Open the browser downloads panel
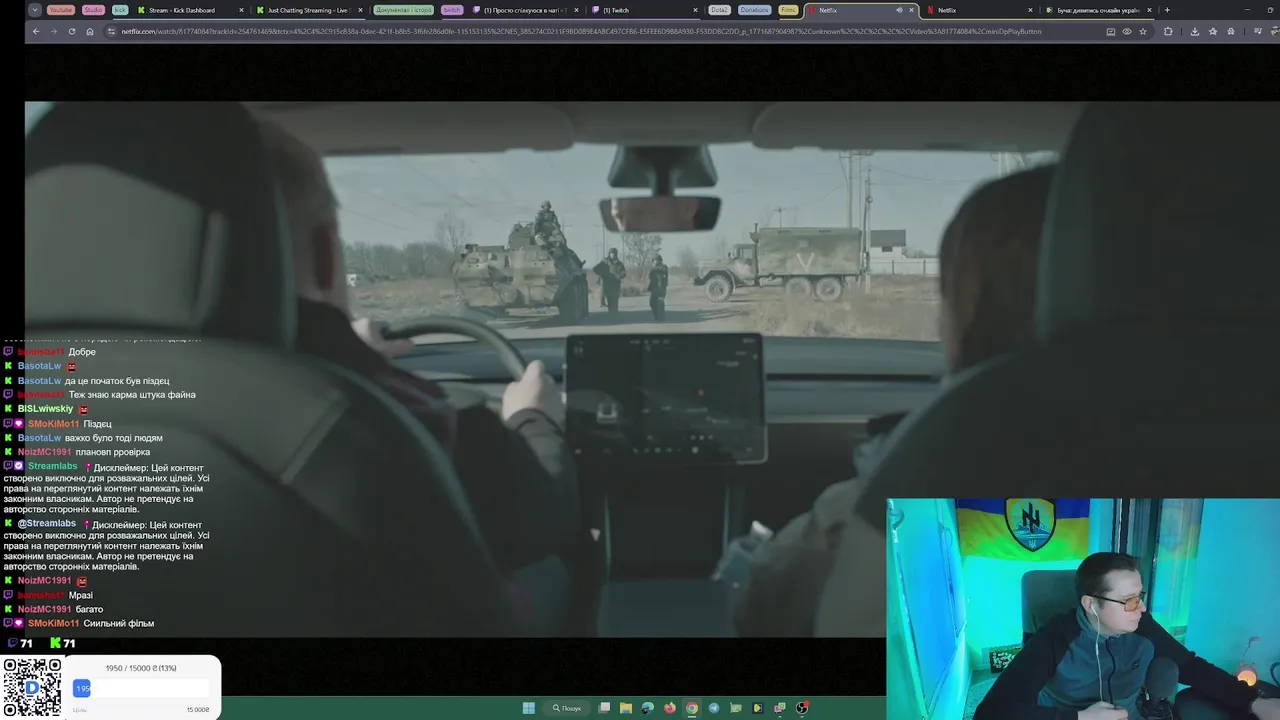 click(1194, 31)
